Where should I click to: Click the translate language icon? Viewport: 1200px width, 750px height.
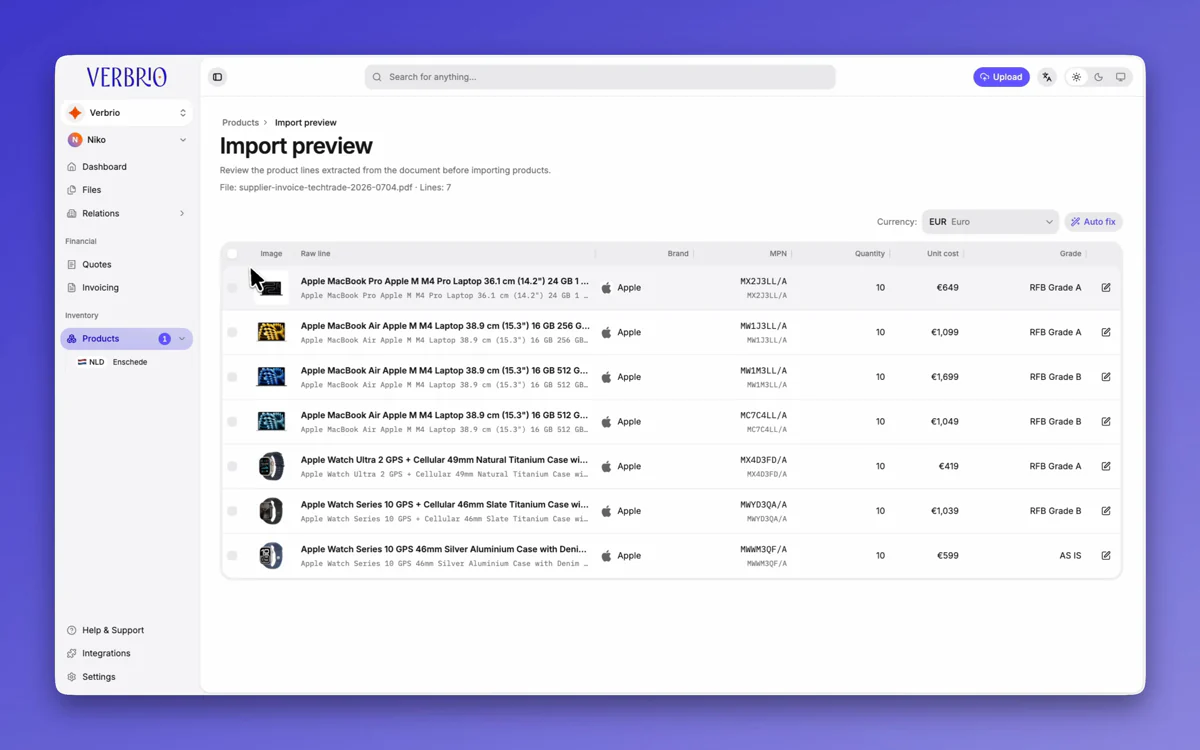pyautogui.click(x=1047, y=77)
